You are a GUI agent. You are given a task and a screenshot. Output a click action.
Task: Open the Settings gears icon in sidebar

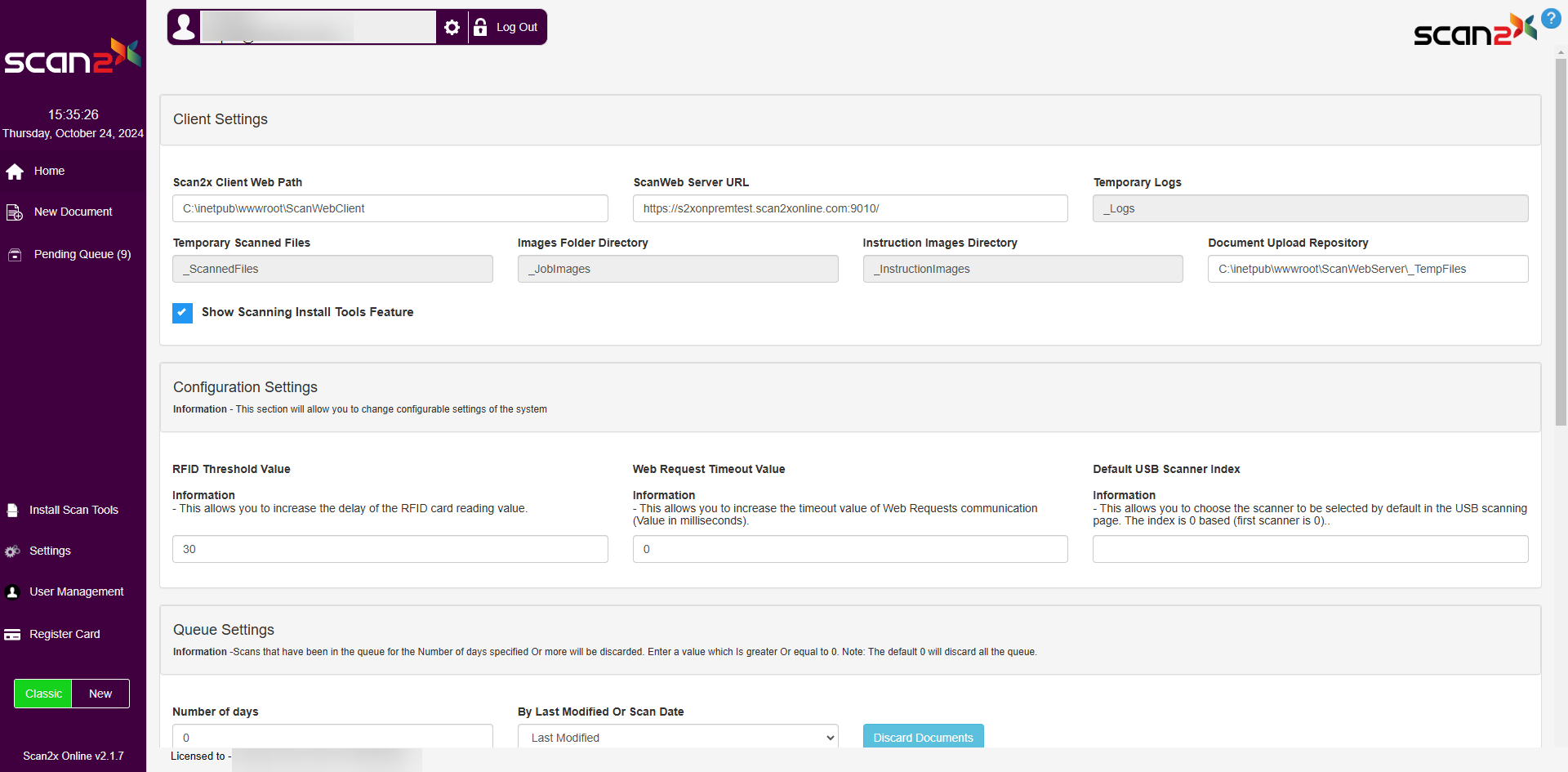click(12, 551)
